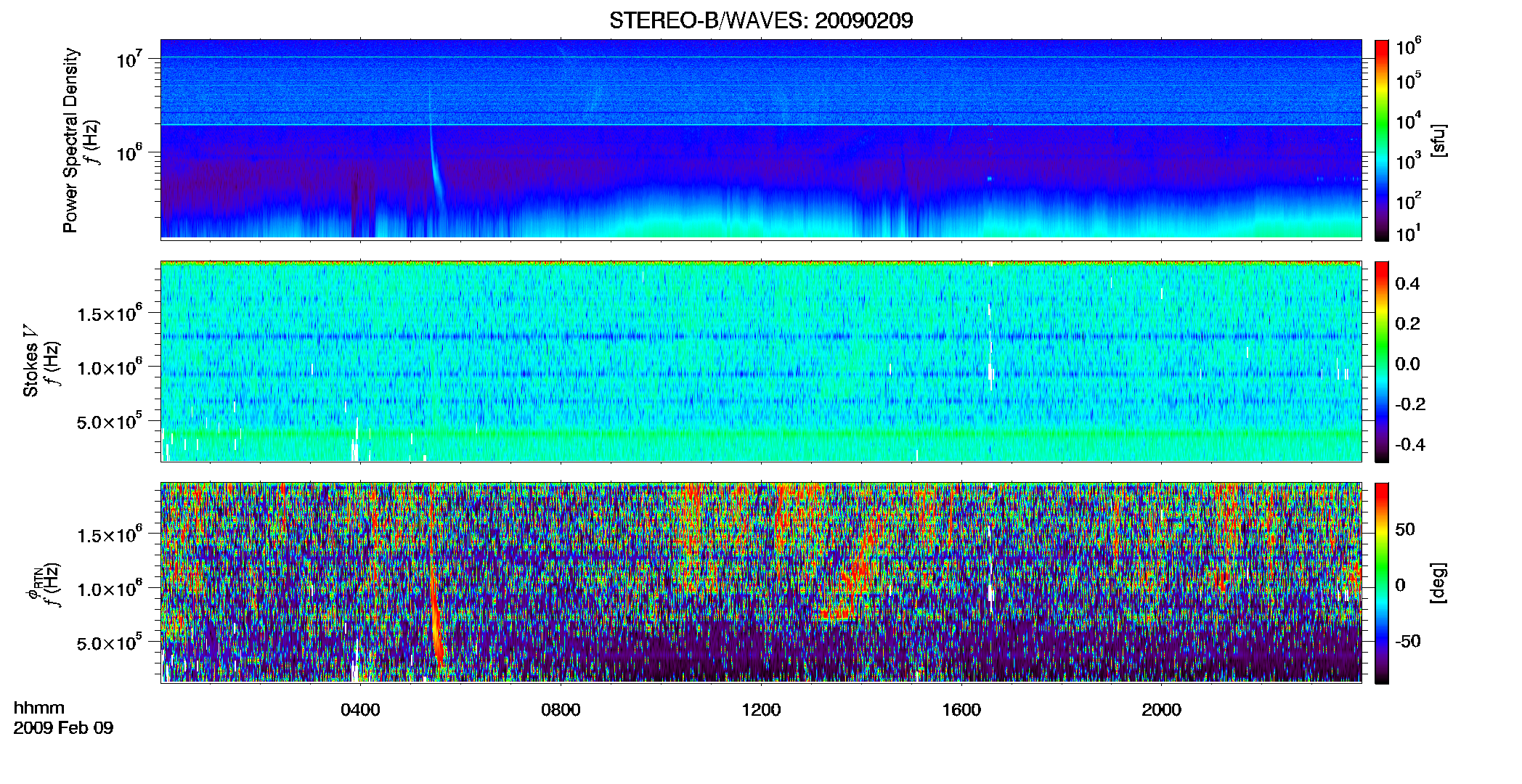The height and width of the screenshot is (784, 1522).
Task: Click the 0400 time tick label
Action: [x=360, y=710]
